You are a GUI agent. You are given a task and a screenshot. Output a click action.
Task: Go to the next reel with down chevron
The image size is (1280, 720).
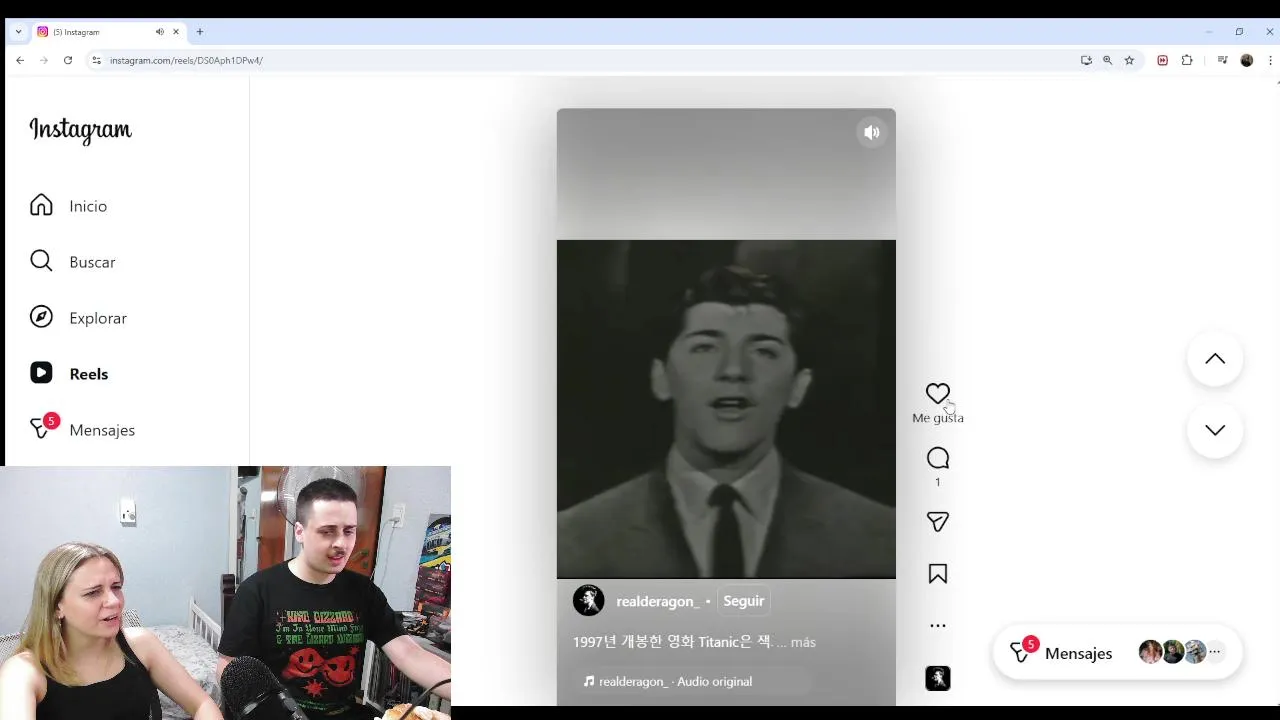(1215, 430)
